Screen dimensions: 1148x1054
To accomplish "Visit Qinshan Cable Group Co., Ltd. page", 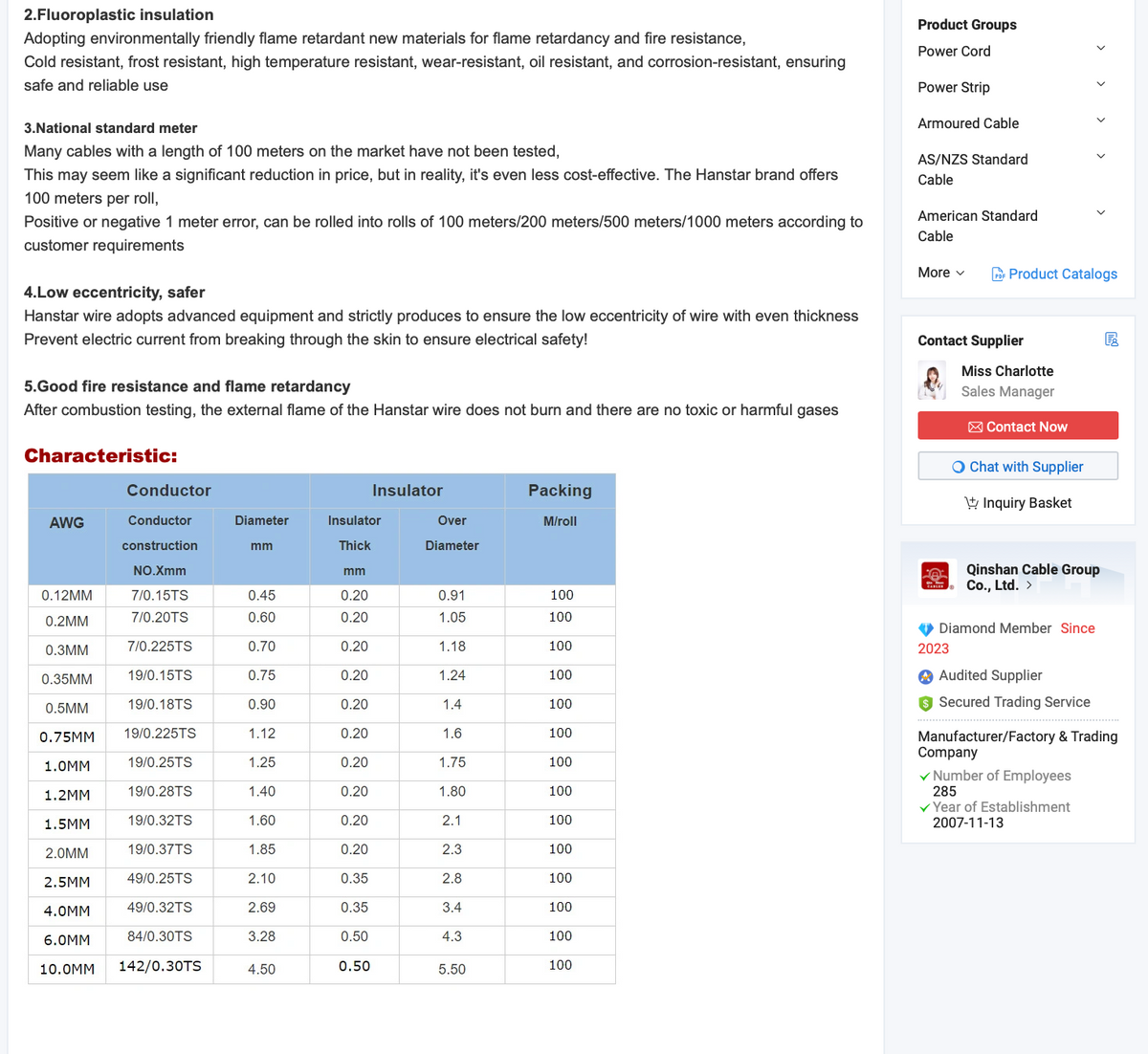I will [x=1033, y=577].
